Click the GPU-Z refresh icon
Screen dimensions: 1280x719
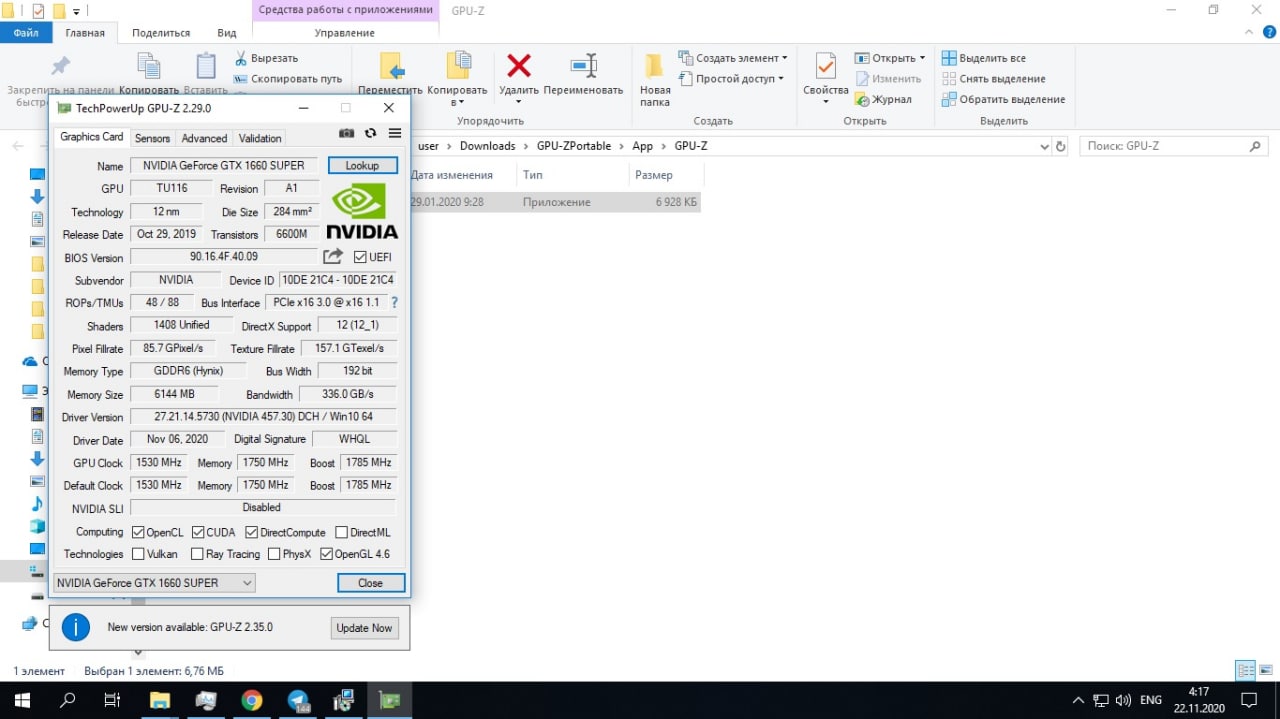pos(371,133)
